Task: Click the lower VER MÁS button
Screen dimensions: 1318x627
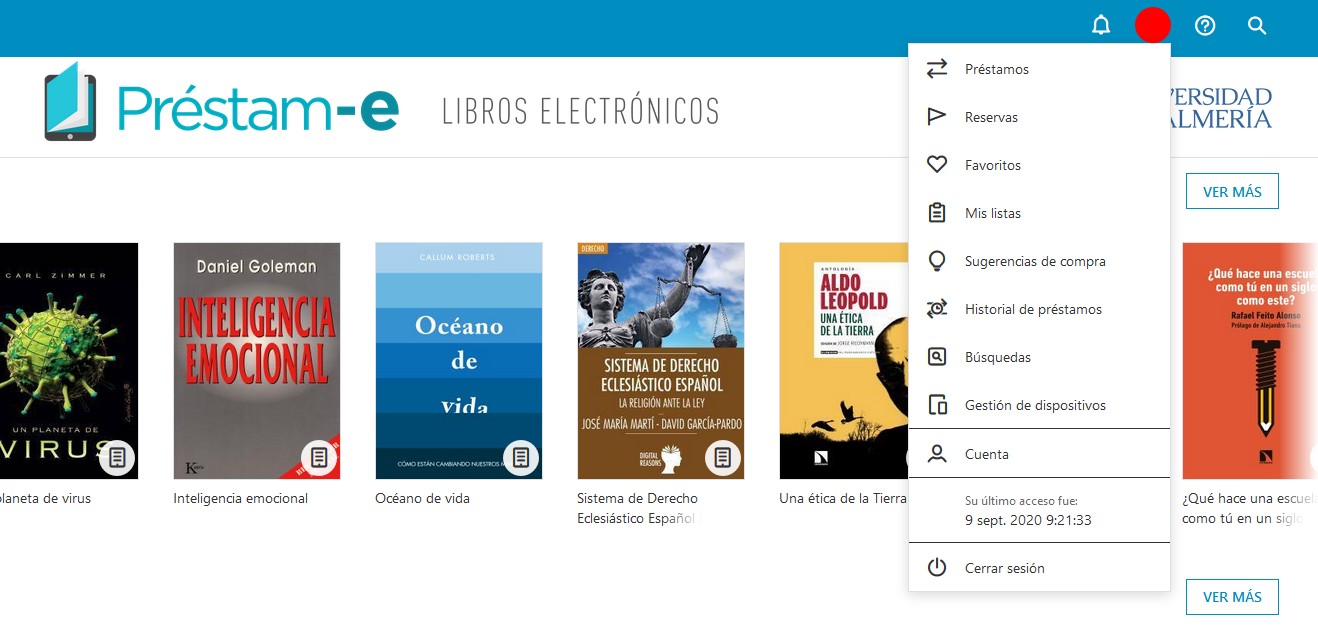Action: [1232, 597]
